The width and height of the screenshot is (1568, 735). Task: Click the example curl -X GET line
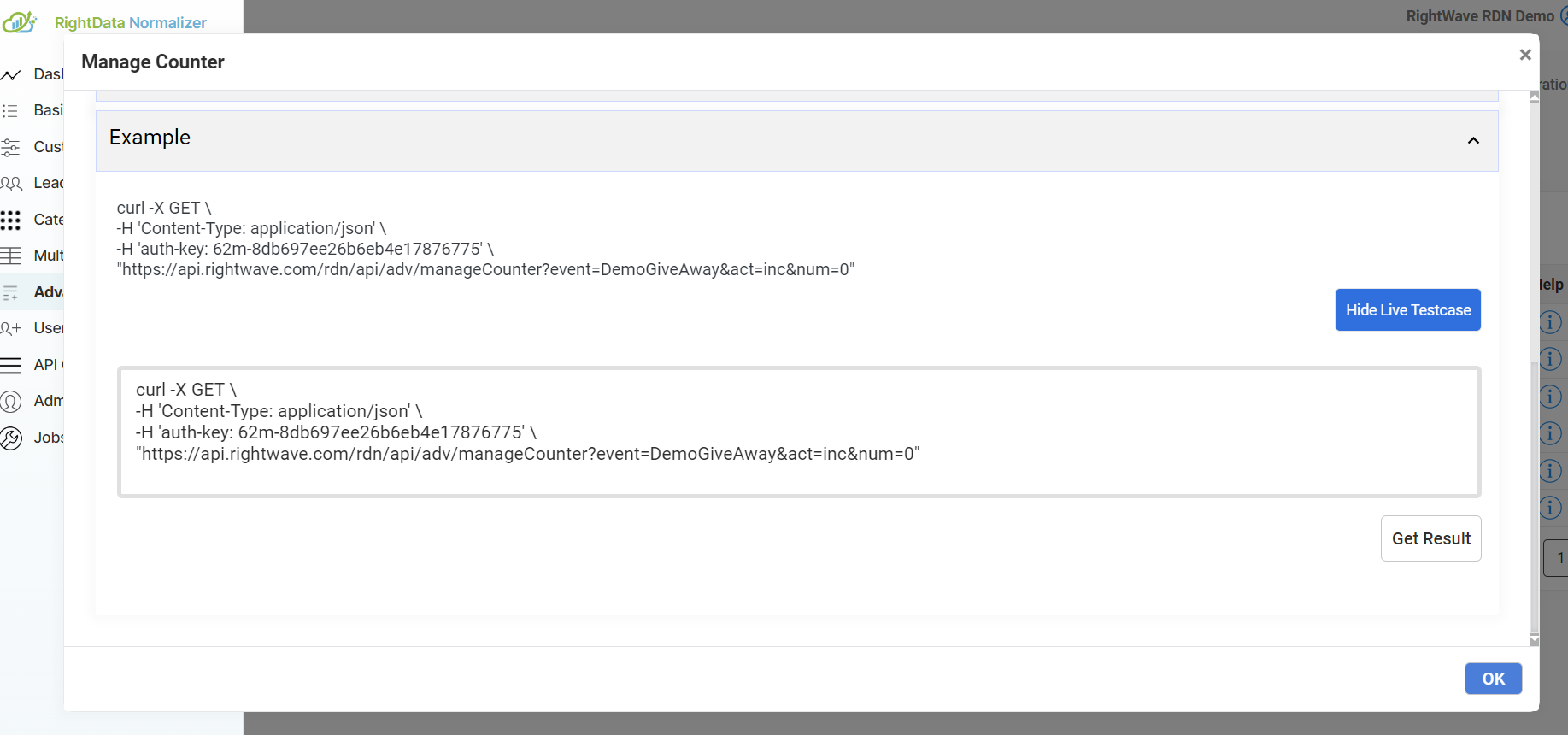coord(164,208)
